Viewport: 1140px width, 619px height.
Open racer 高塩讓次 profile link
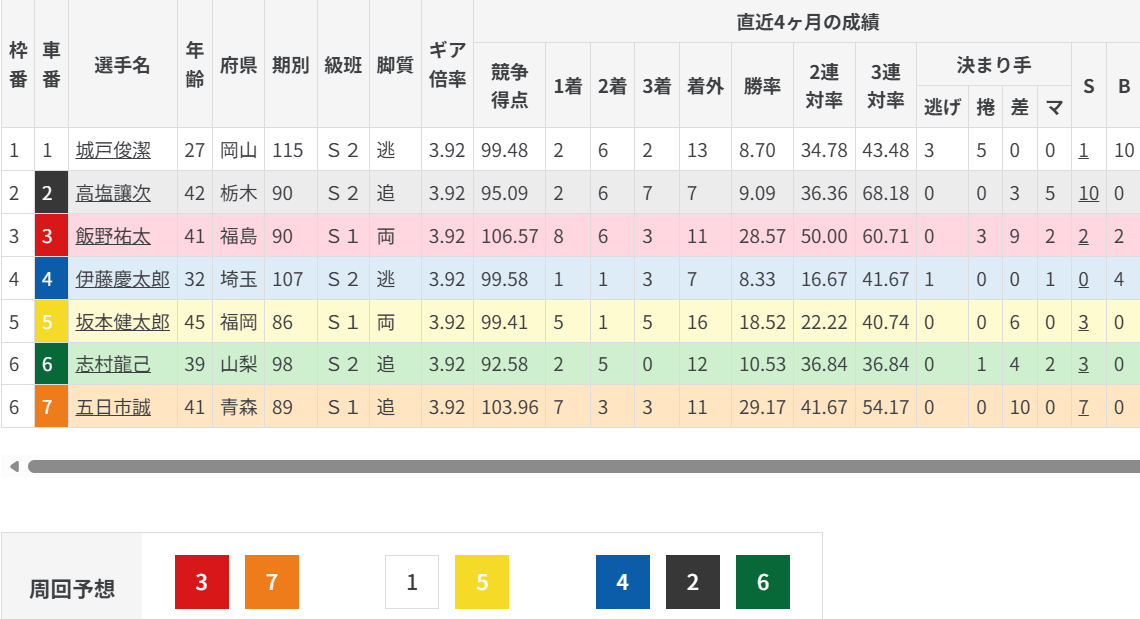[113, 194]
